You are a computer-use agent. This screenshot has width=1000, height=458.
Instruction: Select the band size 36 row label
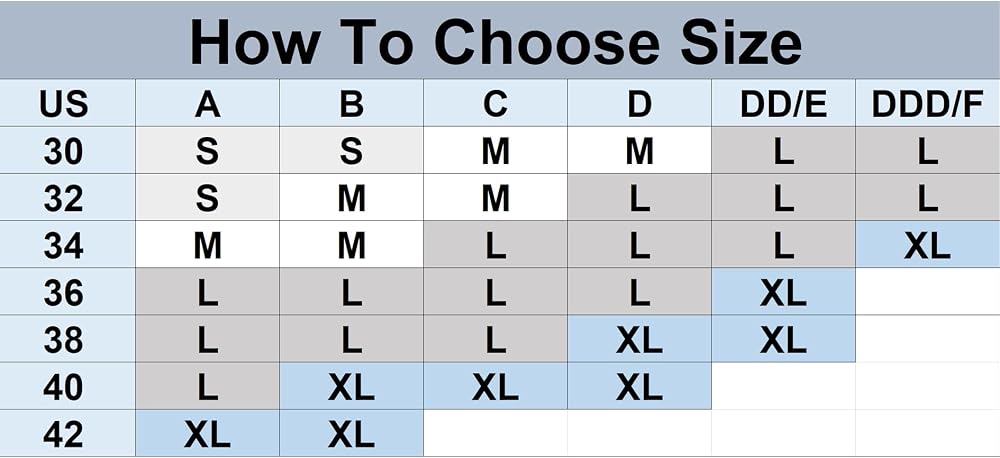pyautogui.click(x=68, y=292)
